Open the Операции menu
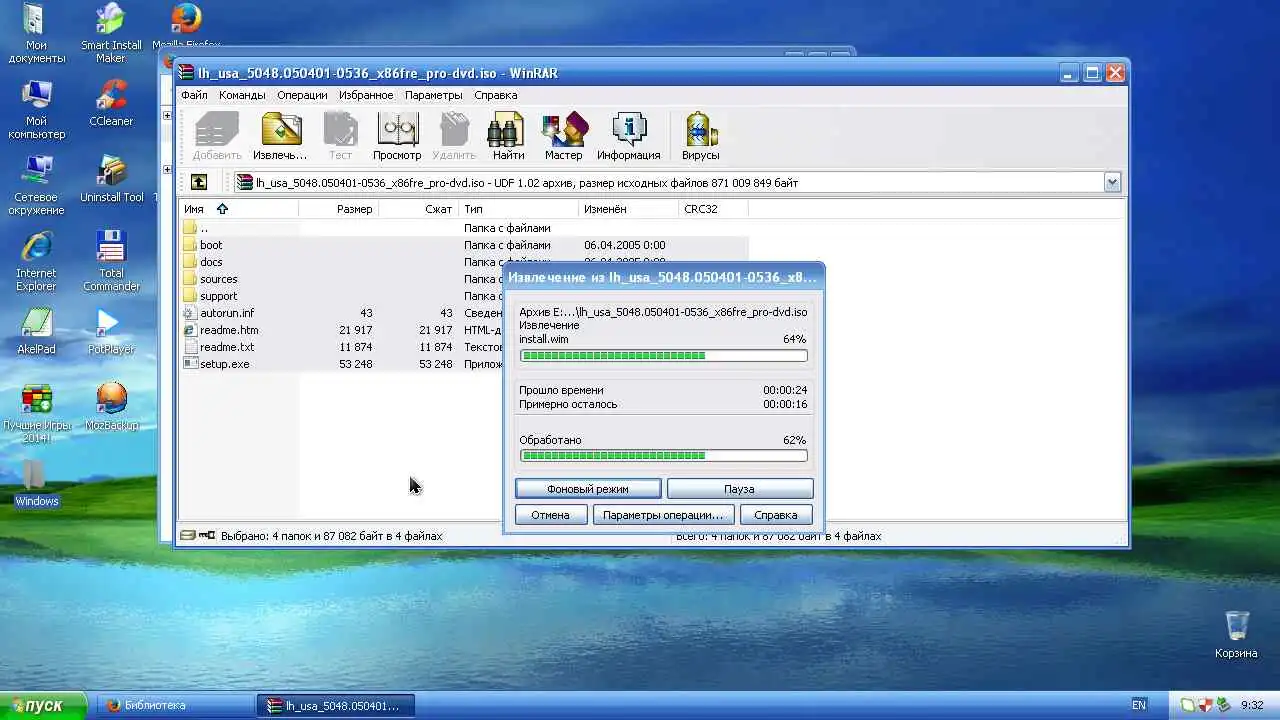Image resolution: width=1280 pixels, height=720 pixels. coord(302,95)
